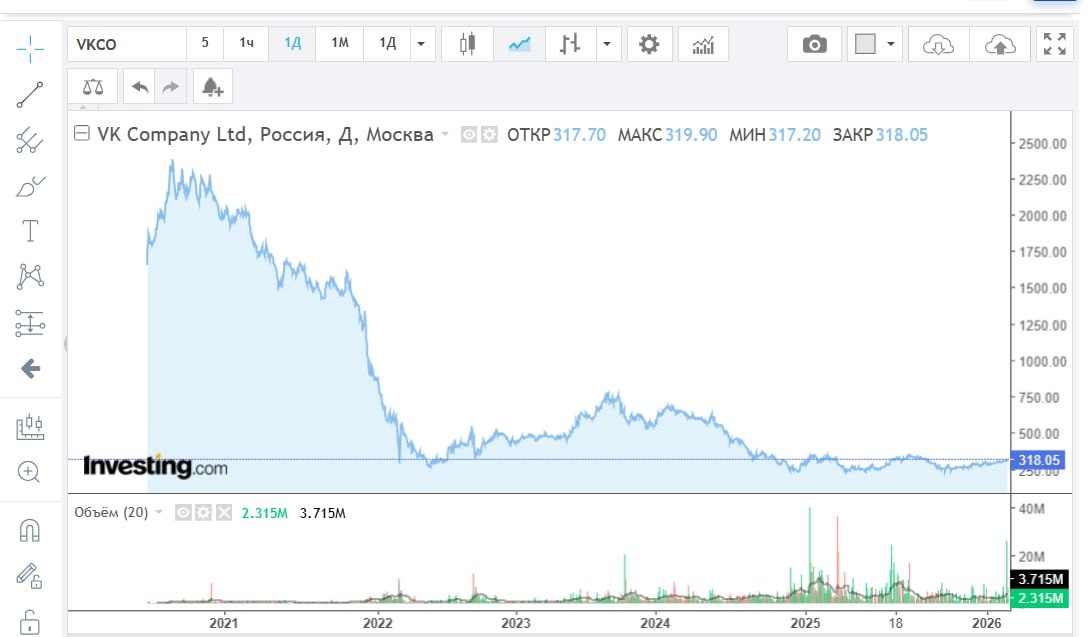Toggle stay in drawing mode pencil-lock
Screen dimensions: 1091x637
coord(29,576)
